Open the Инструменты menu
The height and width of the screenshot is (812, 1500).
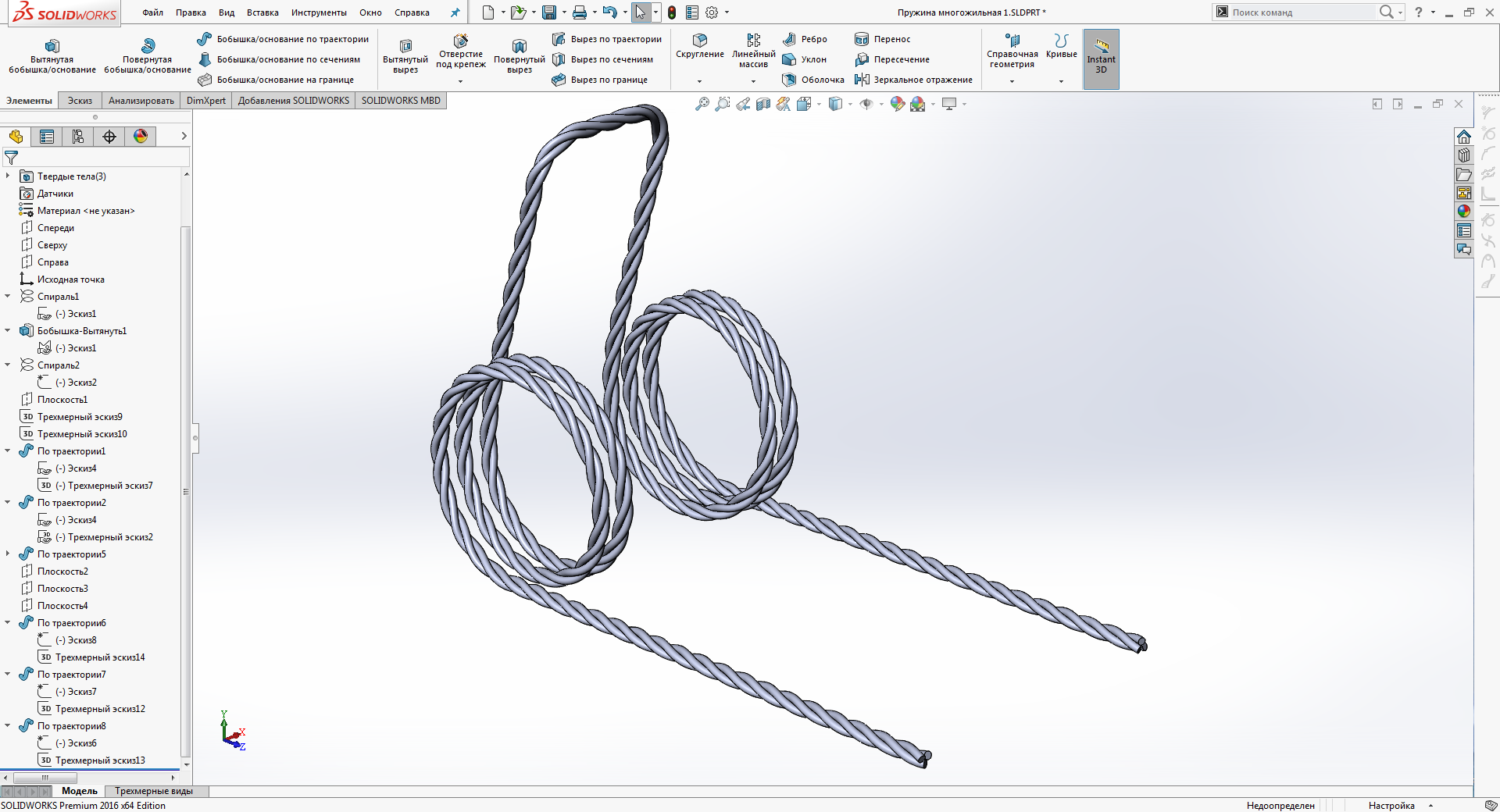[x=319, y=12]
